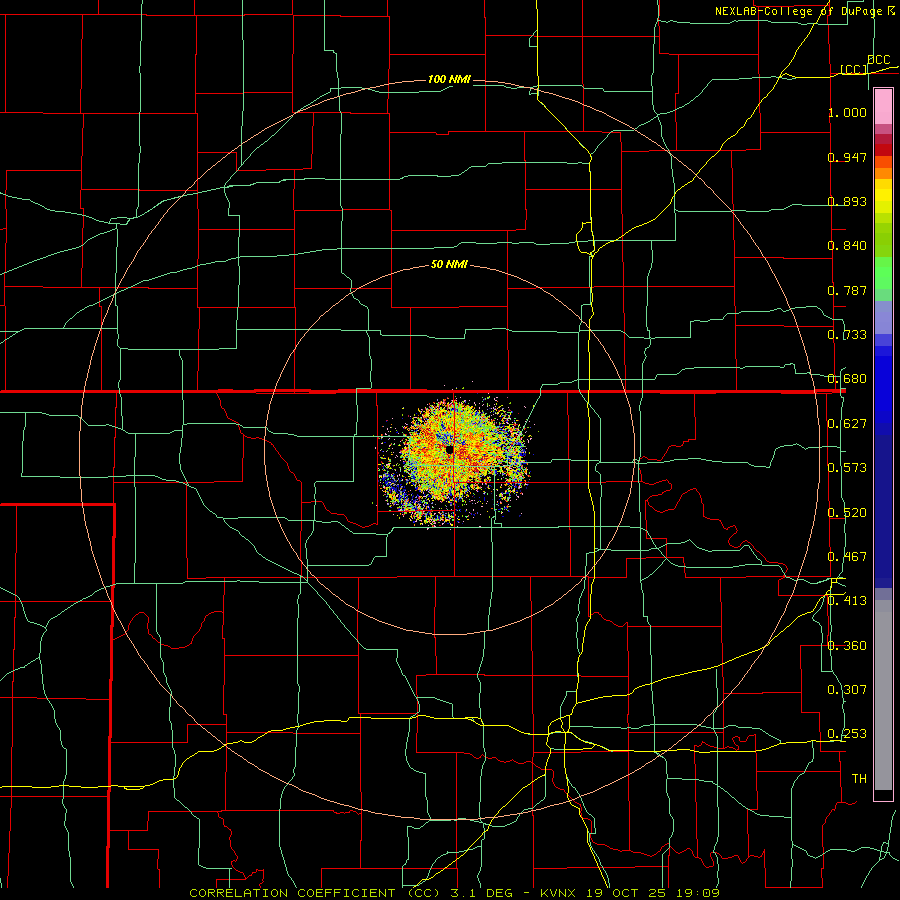Click the 0.360 scale value
The height and width of the screenshot is (900, 900).
tap(847, 646)
